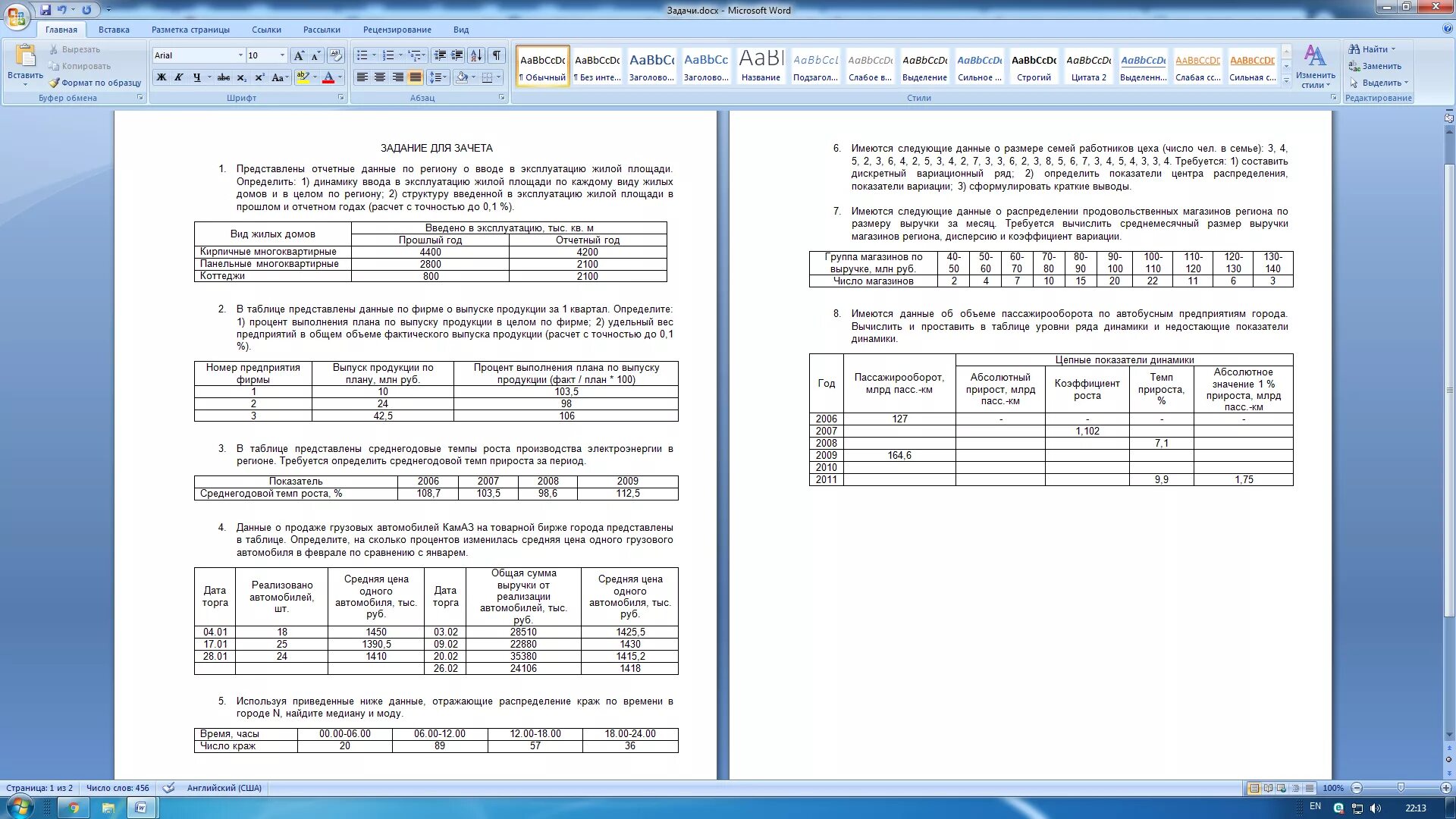Center the text
This screenshot has width=1456, height=819.
pyautogui.click(x=380, y=77)
